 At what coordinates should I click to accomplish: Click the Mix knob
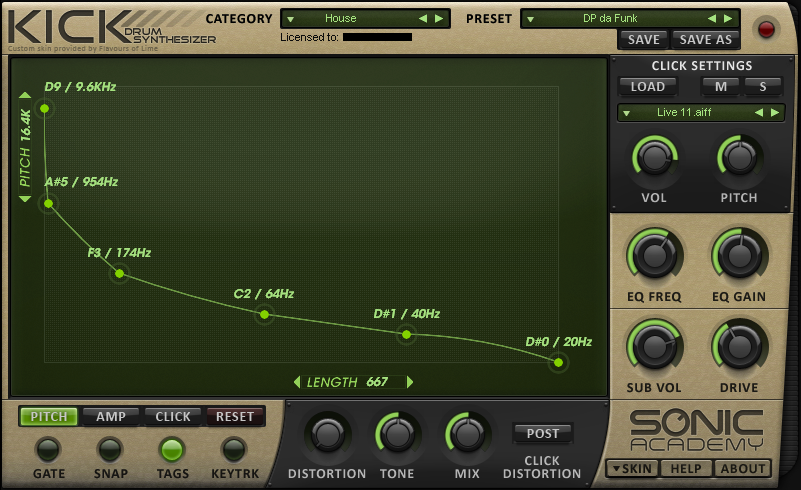tap(467, 435)
